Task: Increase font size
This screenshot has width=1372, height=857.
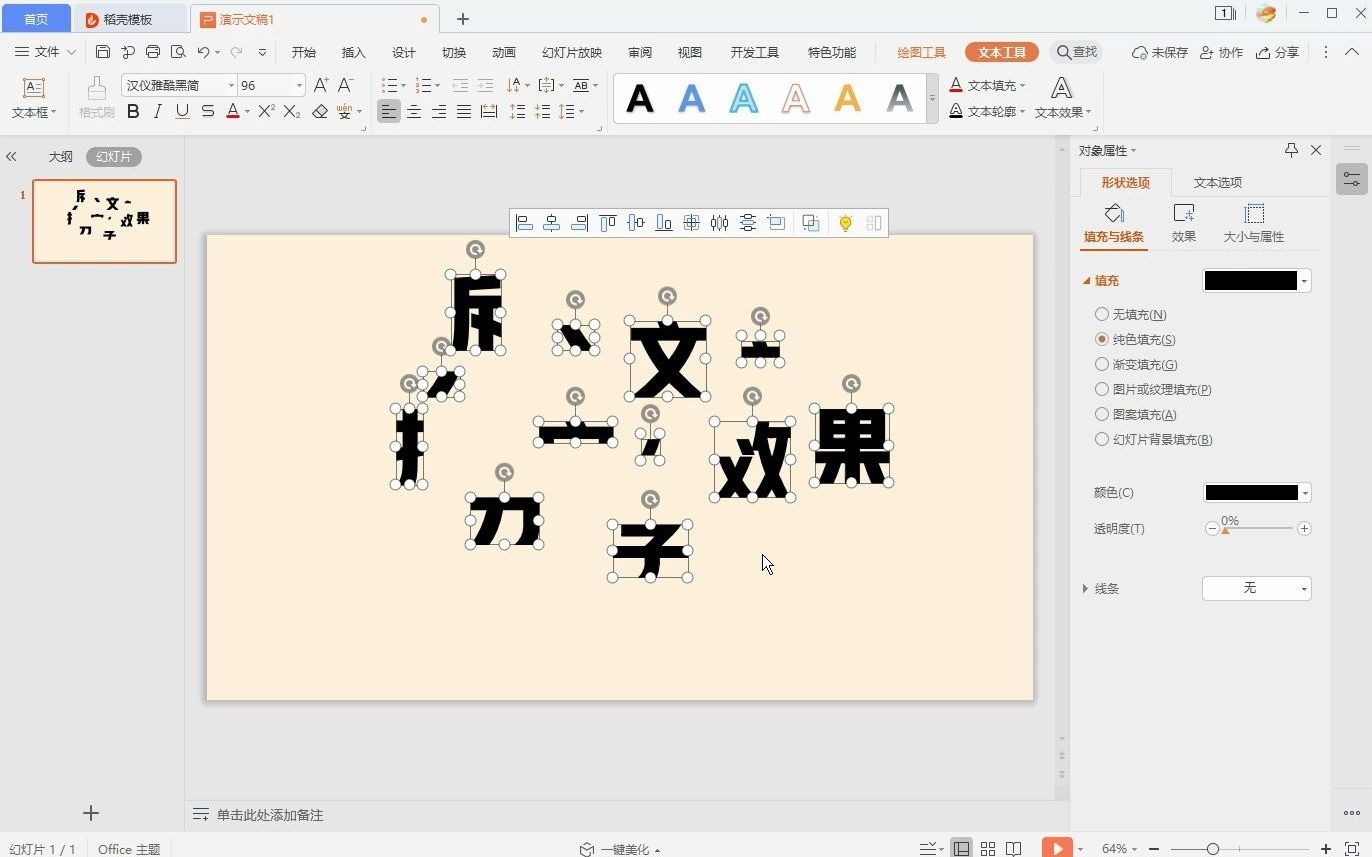Action: (x=321, y=85)
